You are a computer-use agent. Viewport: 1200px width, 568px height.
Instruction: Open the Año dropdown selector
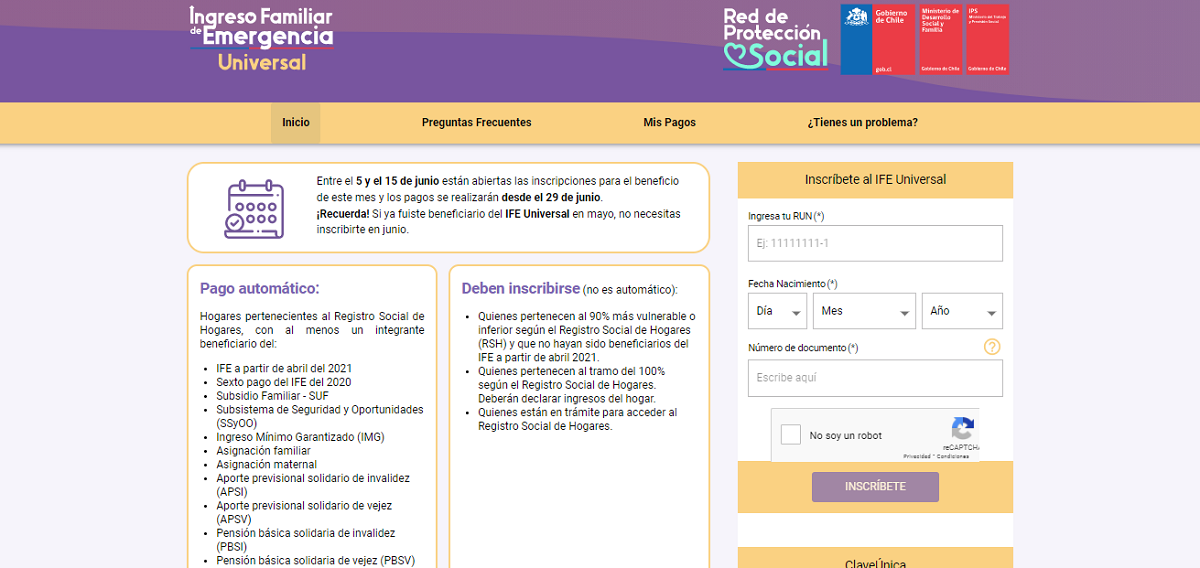pyautogui.click(x=961, y=311)
